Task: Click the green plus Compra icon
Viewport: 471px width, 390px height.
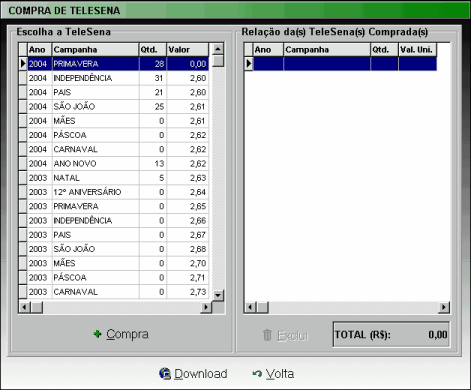Action: 97,334
